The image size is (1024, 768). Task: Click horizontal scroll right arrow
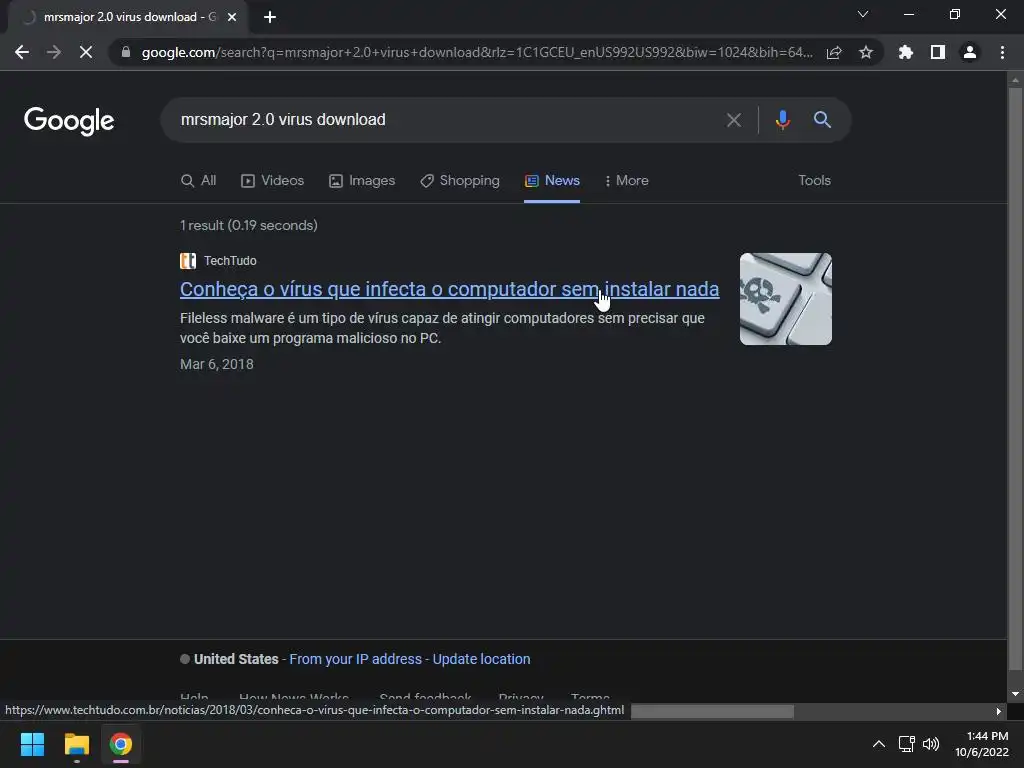click(x=999, y=711)
